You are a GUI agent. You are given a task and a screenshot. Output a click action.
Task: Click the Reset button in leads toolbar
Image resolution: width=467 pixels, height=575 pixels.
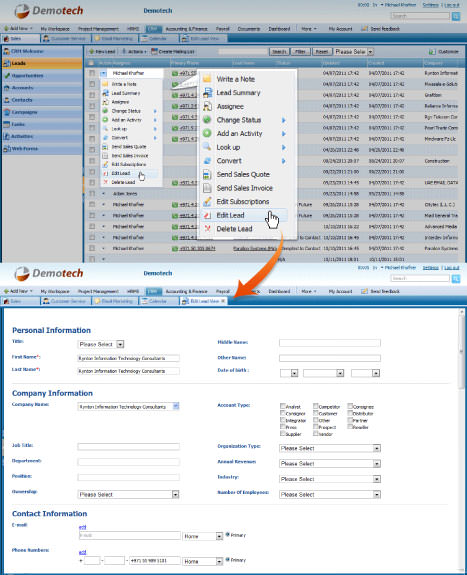point(322,52)
